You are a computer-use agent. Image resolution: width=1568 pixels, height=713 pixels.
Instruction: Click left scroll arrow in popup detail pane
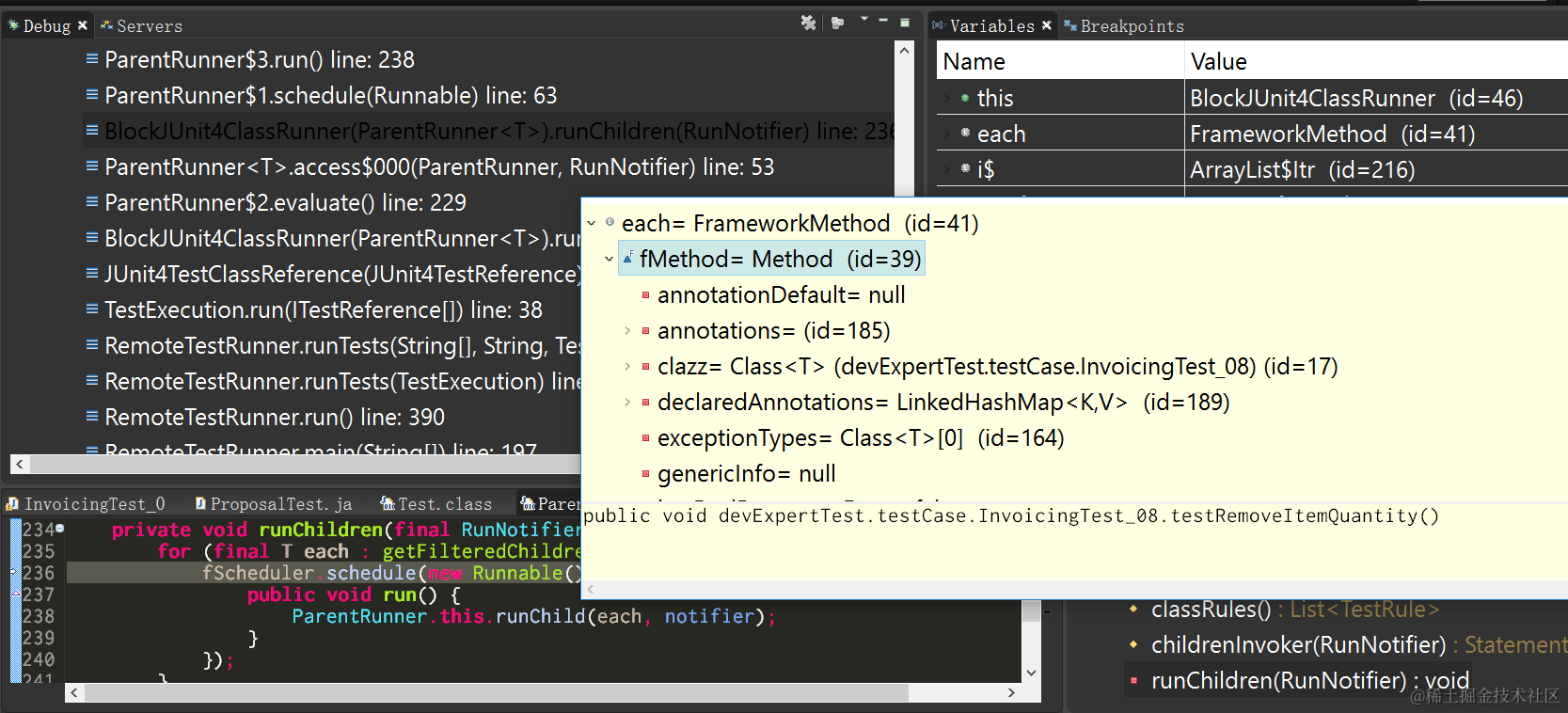pyautogui.click(x=591, y=590)
